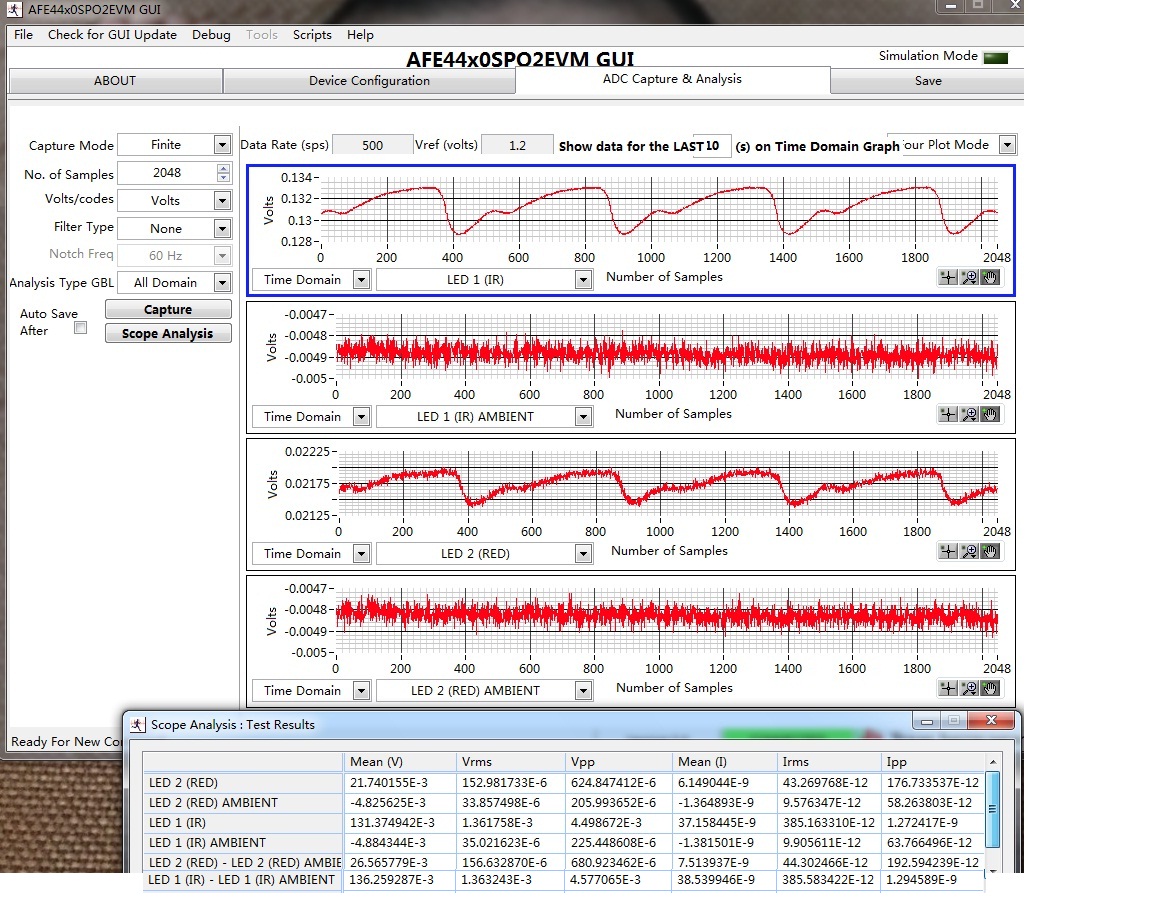Open Time Domain dropdown for LED 2 (RED) graph
The height and width of the screenshot is (910, 1155).
tap(361, 554)
